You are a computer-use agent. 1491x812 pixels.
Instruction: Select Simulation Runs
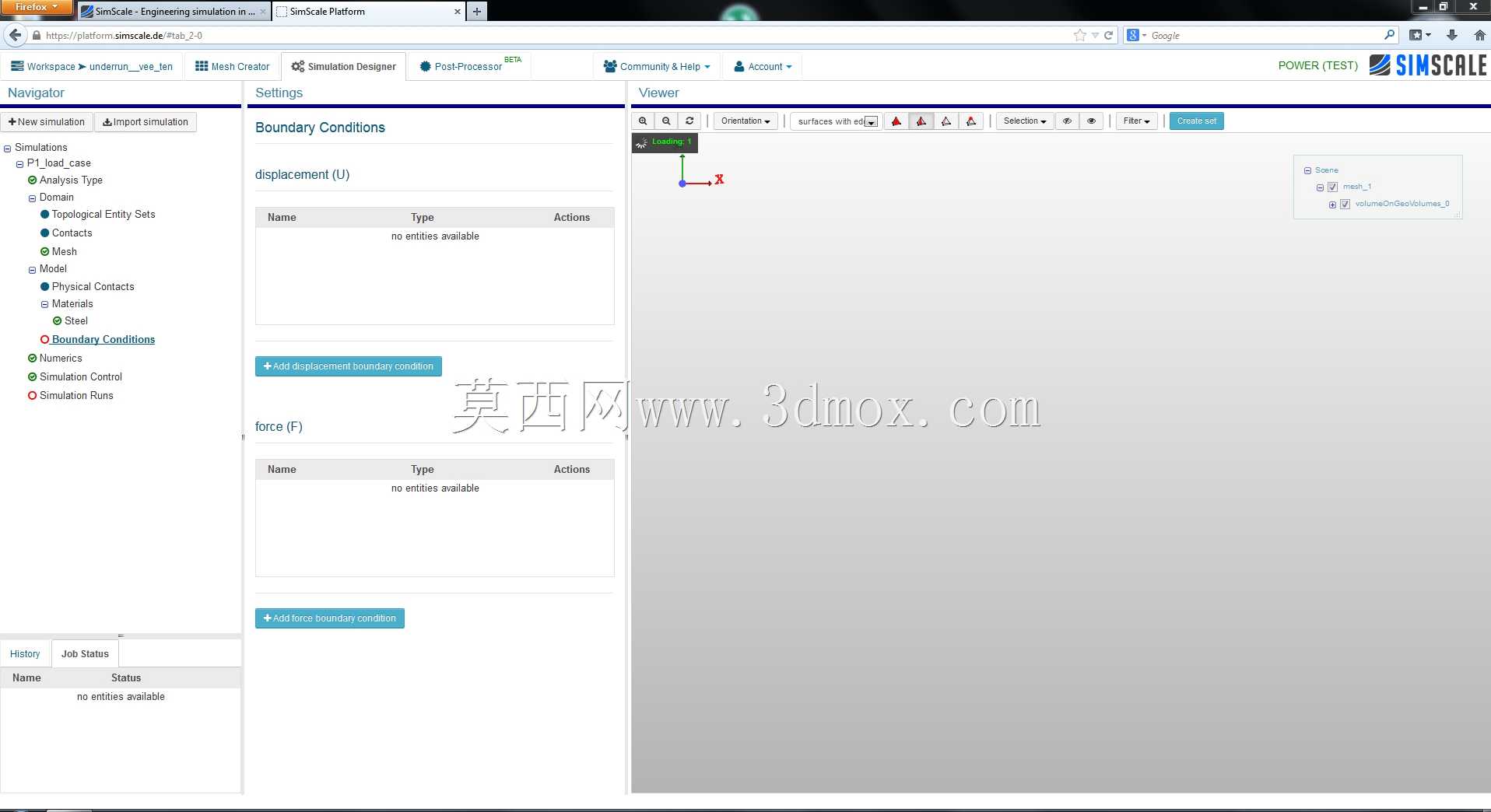click(x=76, y=396)
